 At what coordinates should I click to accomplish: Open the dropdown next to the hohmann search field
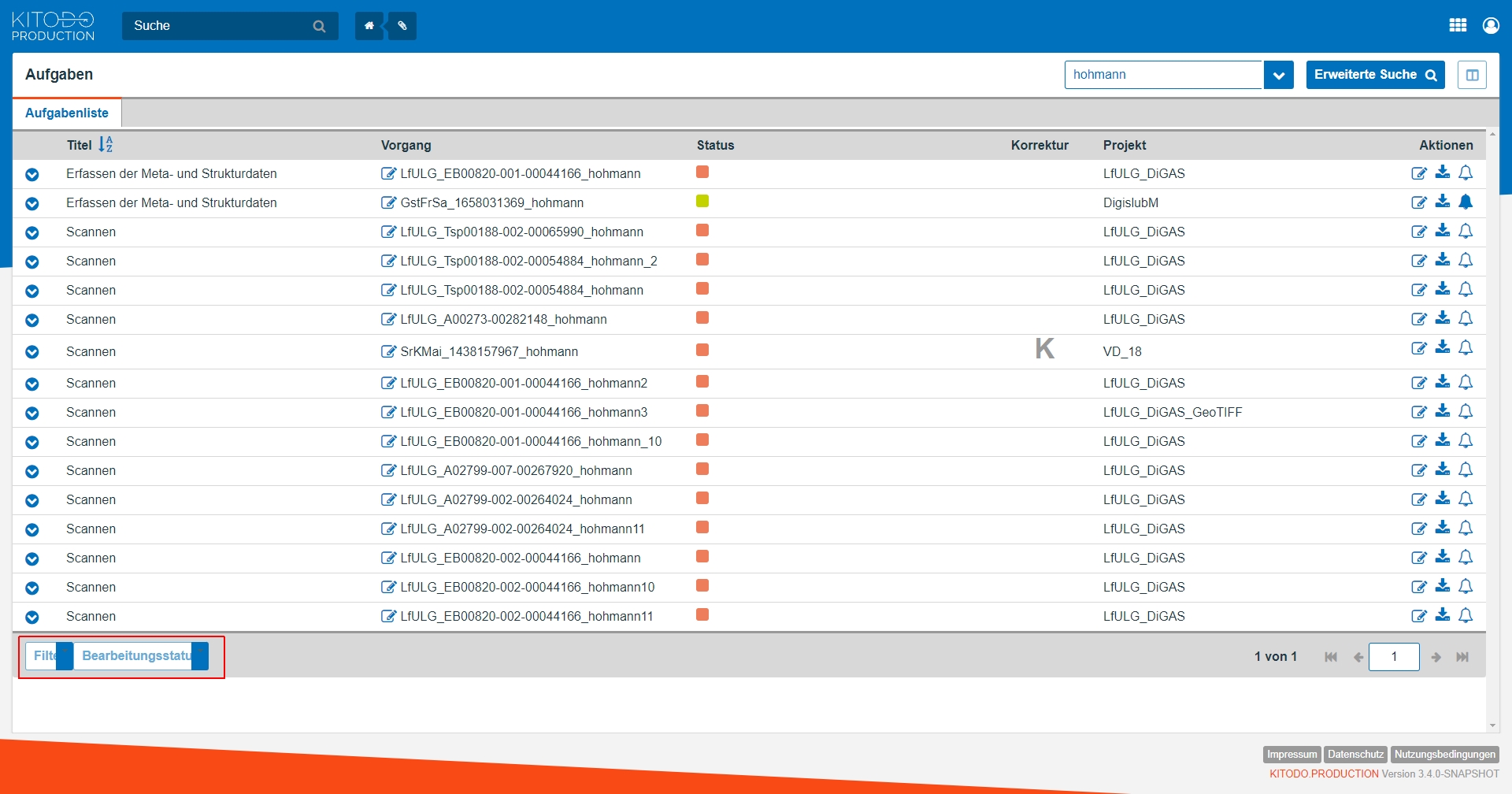(1278, 75)
